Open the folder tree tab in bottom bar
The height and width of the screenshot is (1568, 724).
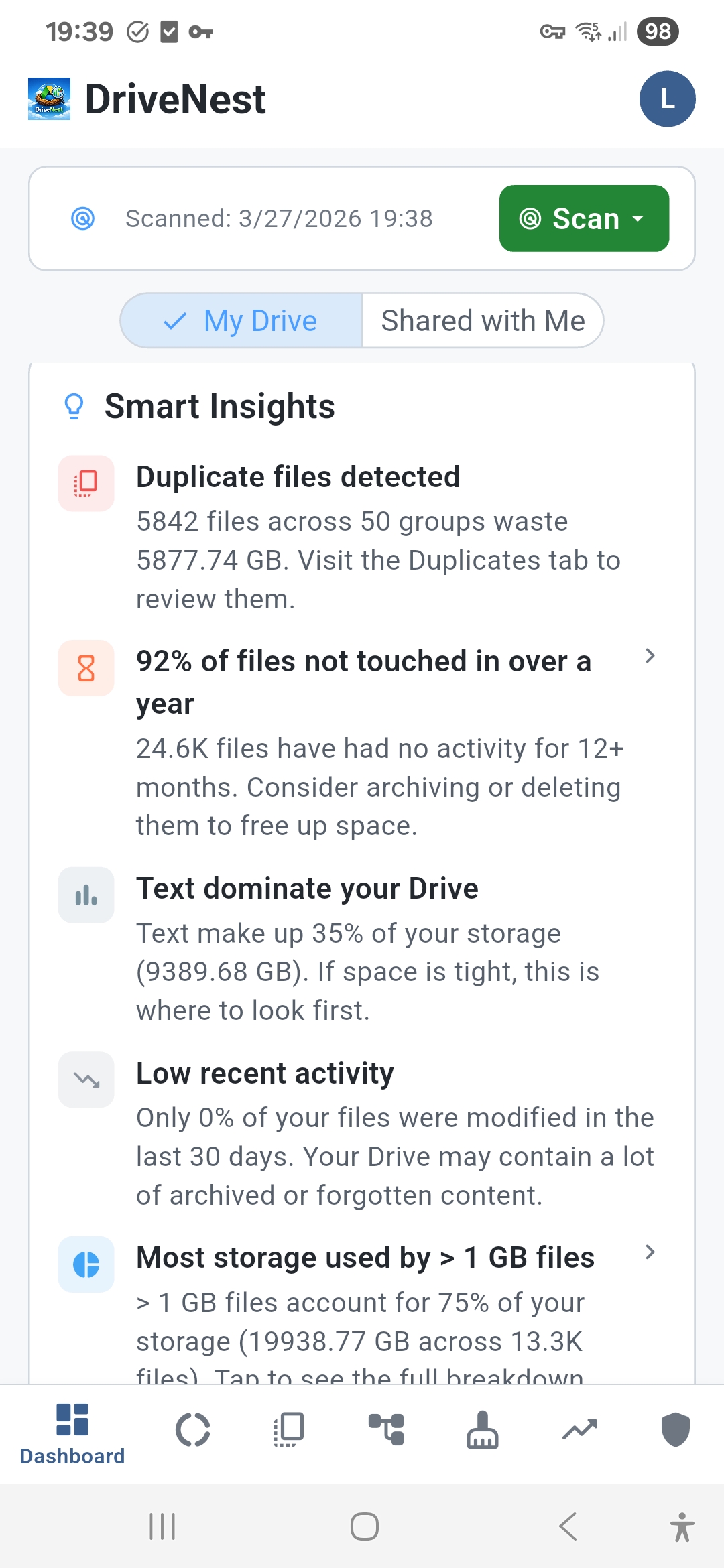pos(386,1430)
